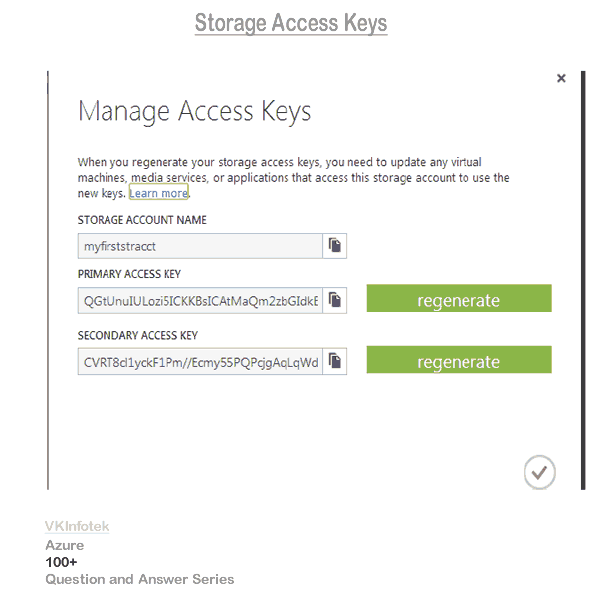Open the VKInfotek link

(x=77, y=526)
